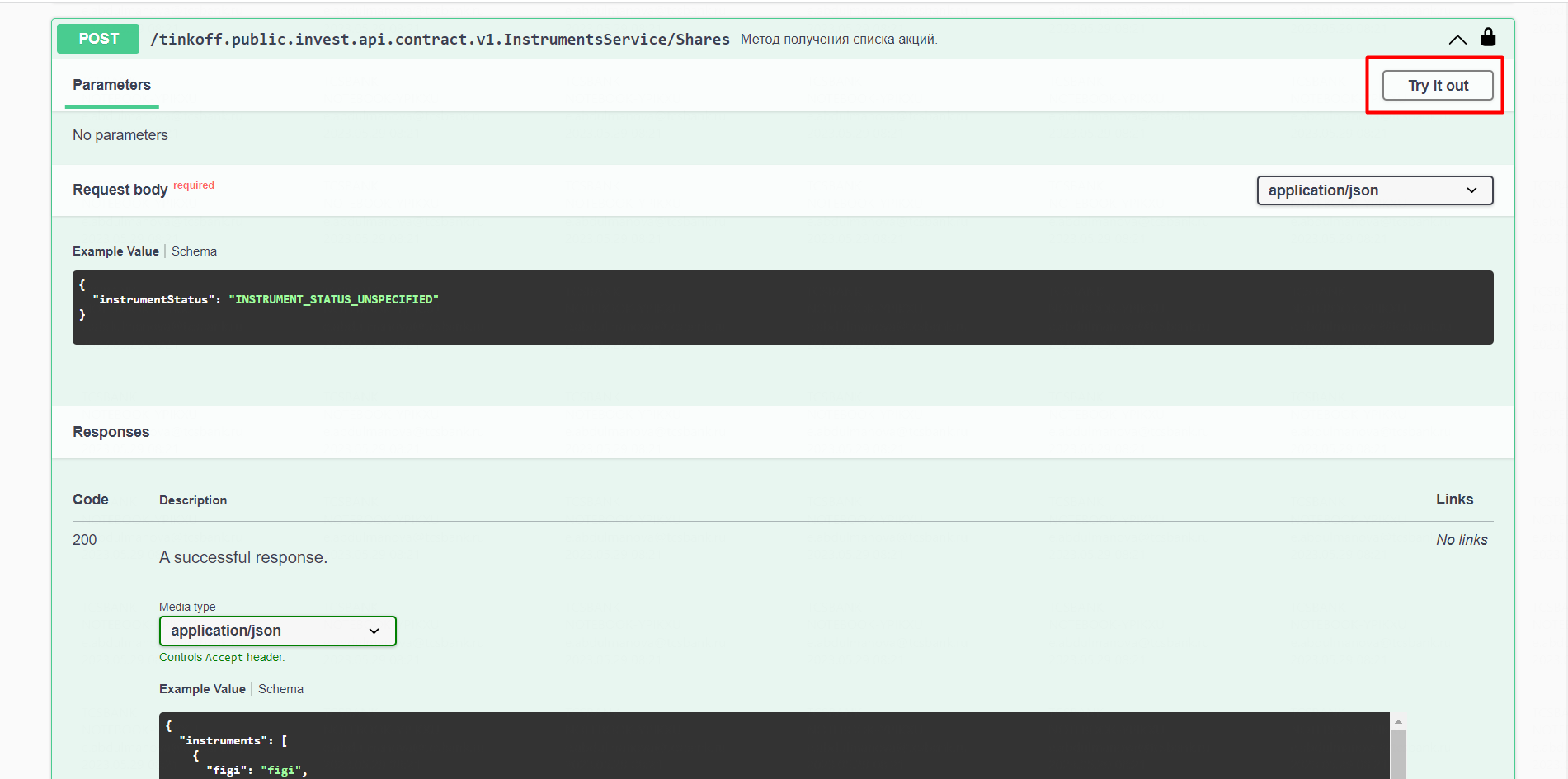Open the response Media type dropdown

coord(277,631)
